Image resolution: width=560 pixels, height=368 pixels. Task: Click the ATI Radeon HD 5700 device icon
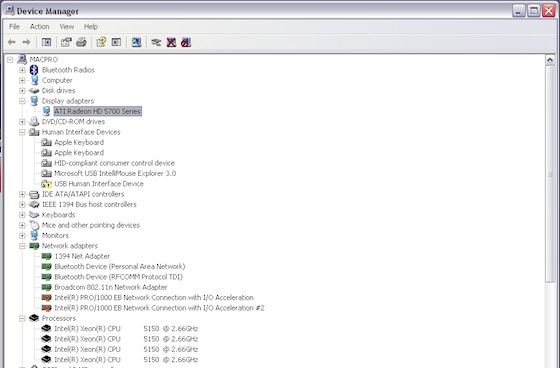pos(46,111)
